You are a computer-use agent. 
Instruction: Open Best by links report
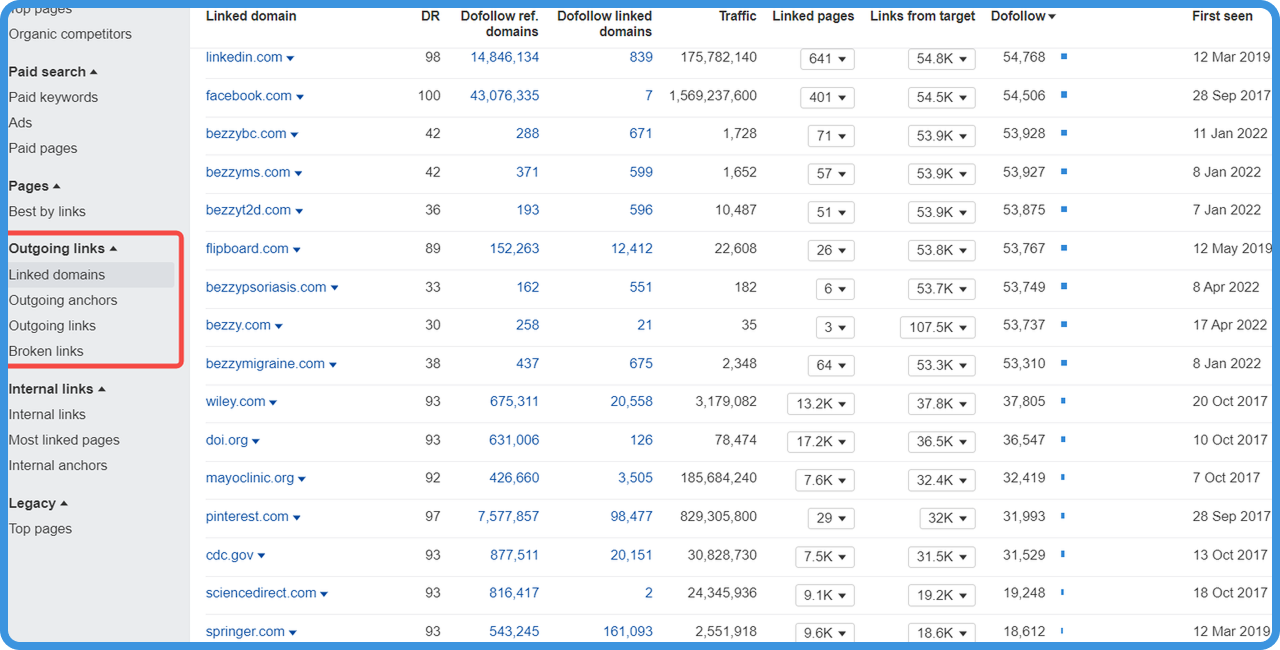(47, 212)
